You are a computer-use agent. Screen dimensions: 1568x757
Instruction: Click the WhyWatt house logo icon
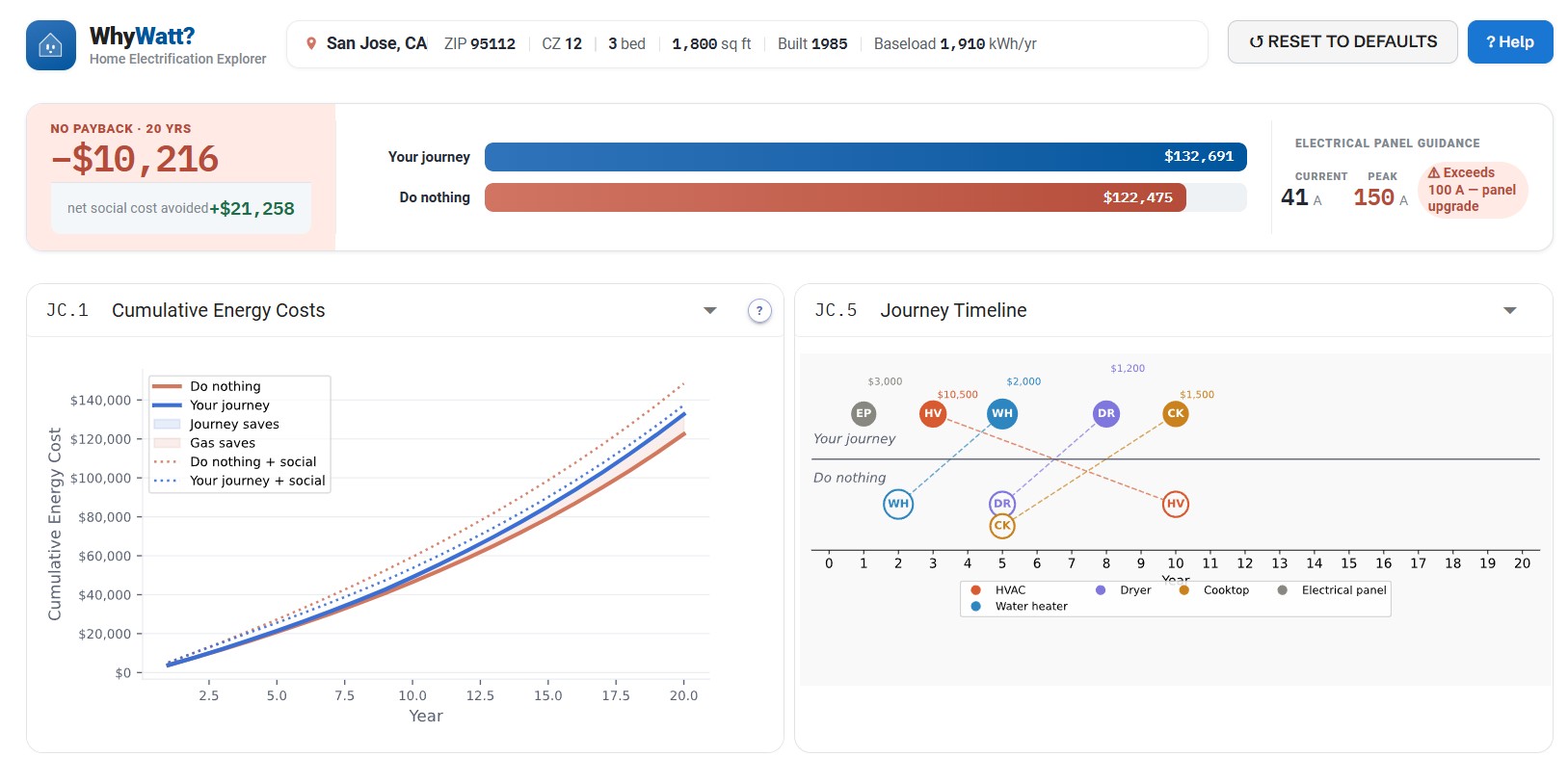(51, 45)
